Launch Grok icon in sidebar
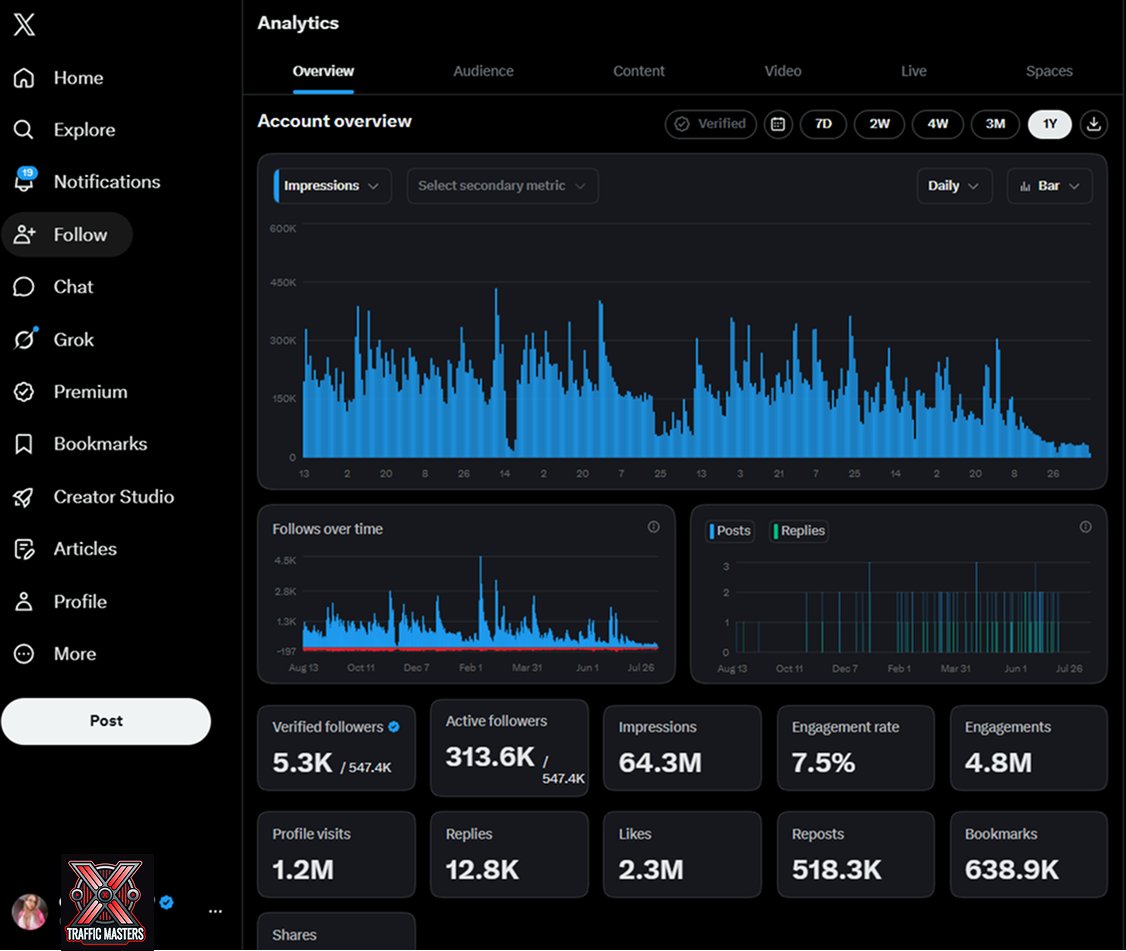The image size is (1126, 951). (24, 338)
